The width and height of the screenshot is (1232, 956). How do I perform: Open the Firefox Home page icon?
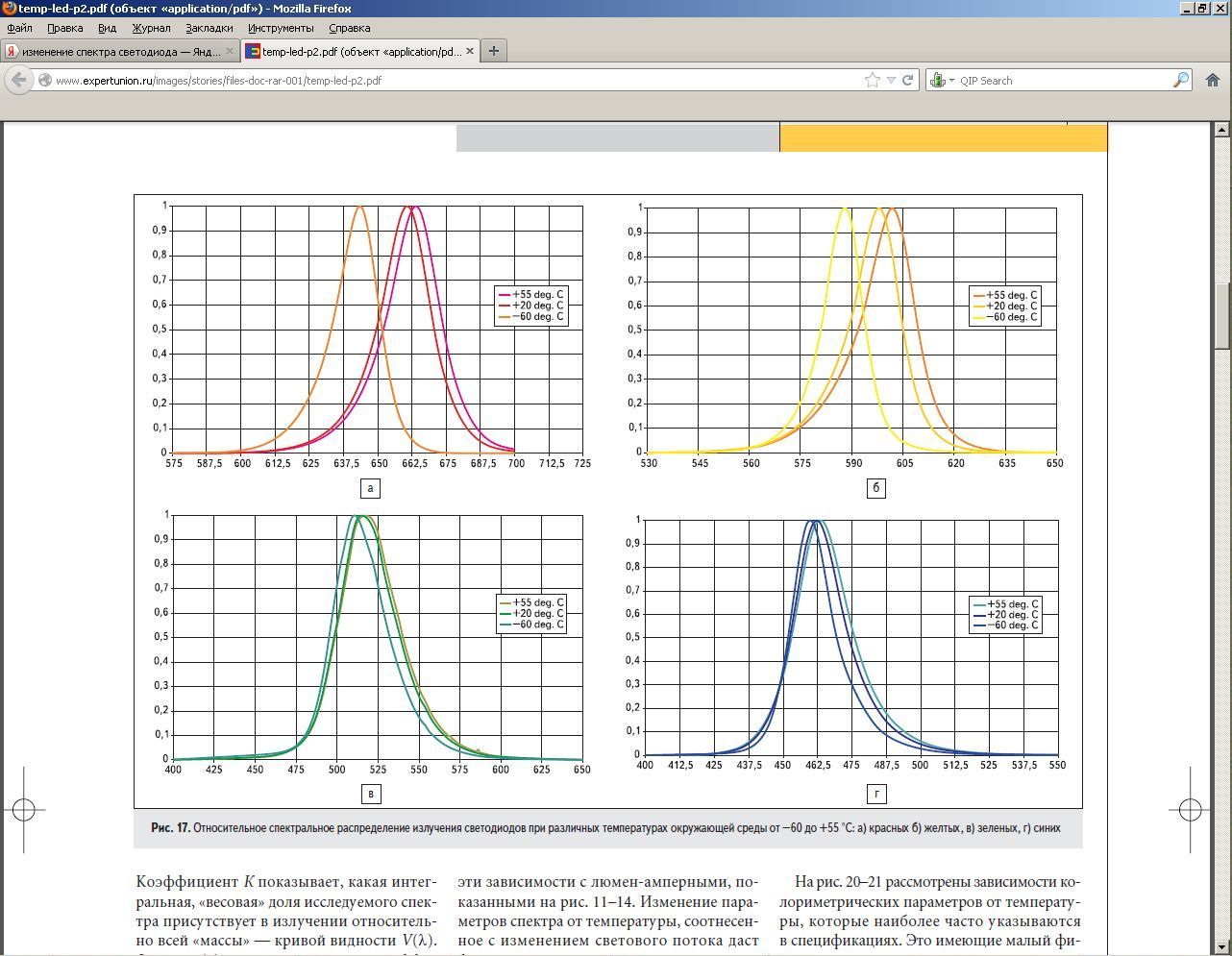[1212, 81]
